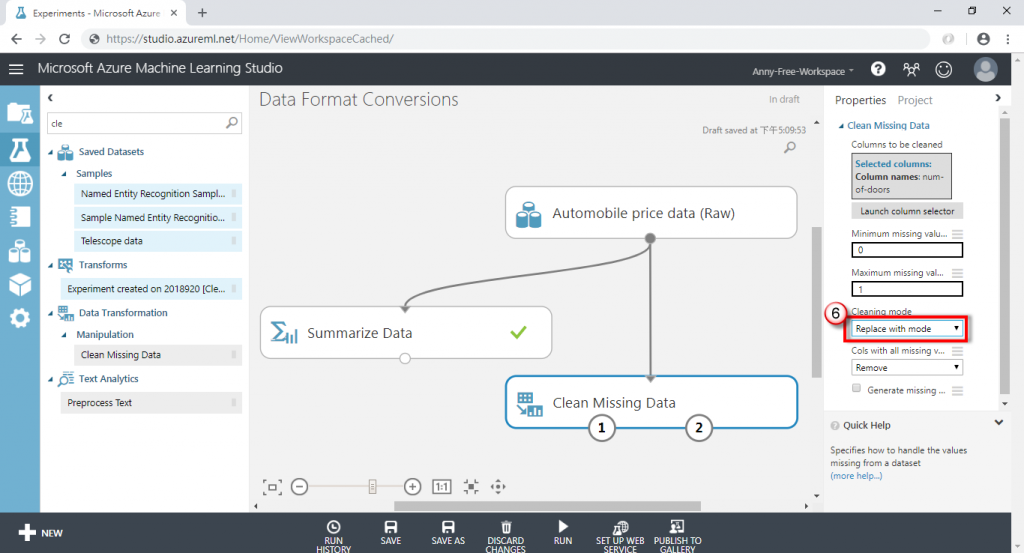Click the New plus button
1024x553 pixels.
coord(40,533)
